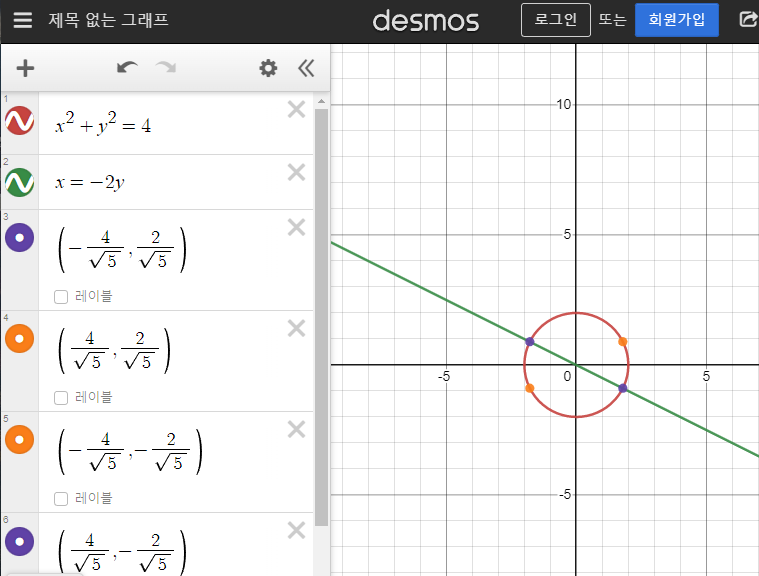Click the scrollbar up arrow
Image resolution: width=759 pixels, height=576 pixels.
click(x=321, y=102)
